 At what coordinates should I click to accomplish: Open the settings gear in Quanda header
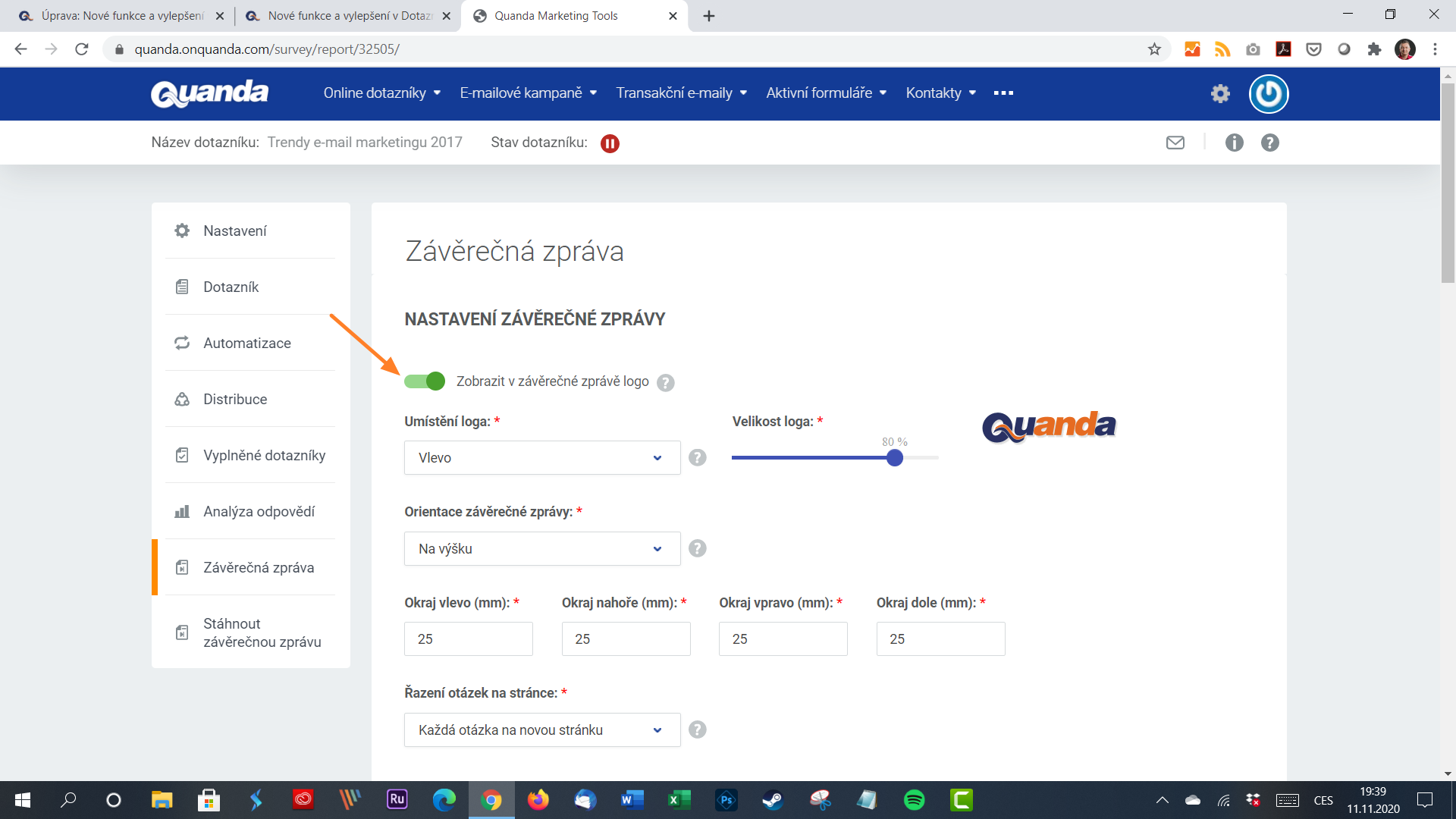(1220, 93)
